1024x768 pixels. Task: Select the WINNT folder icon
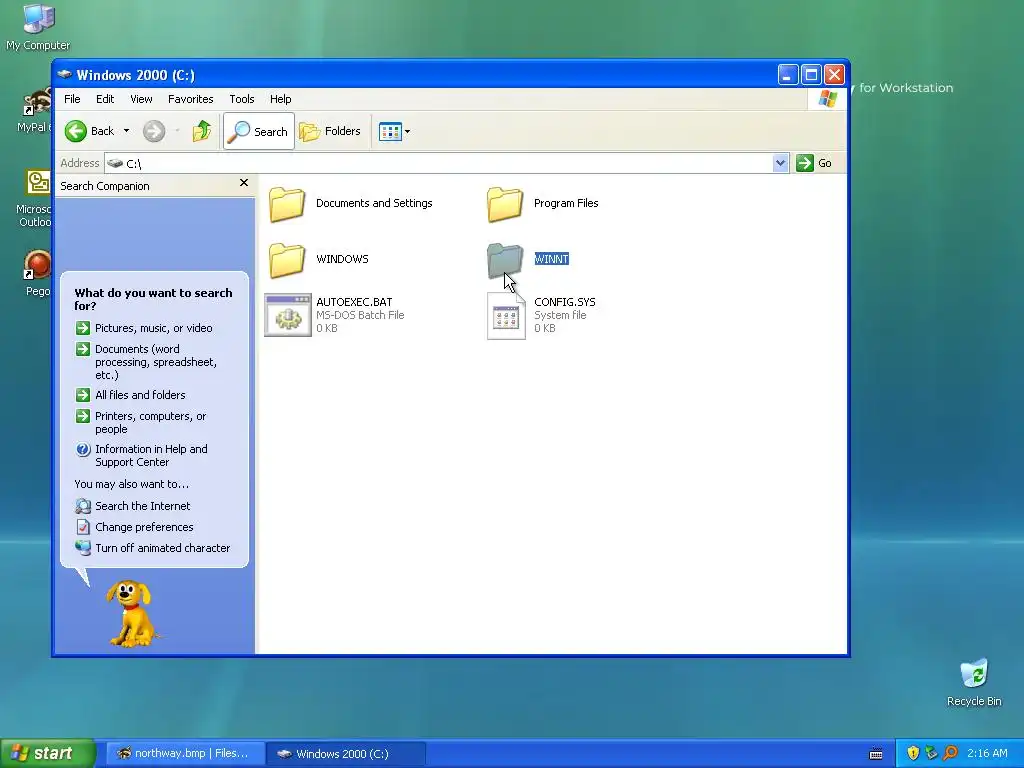point(505,259)
